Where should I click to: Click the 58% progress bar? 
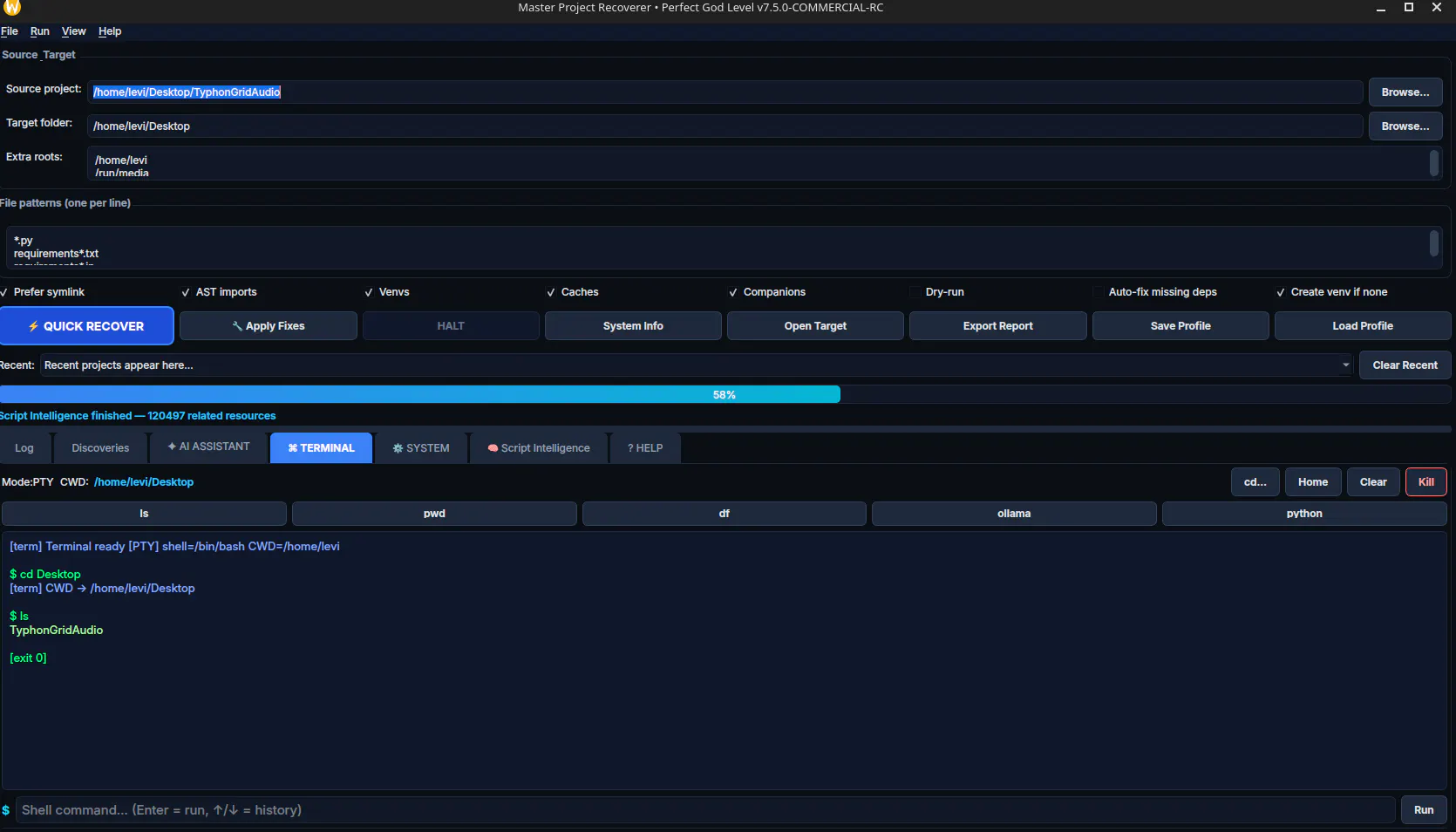point(725,395)
